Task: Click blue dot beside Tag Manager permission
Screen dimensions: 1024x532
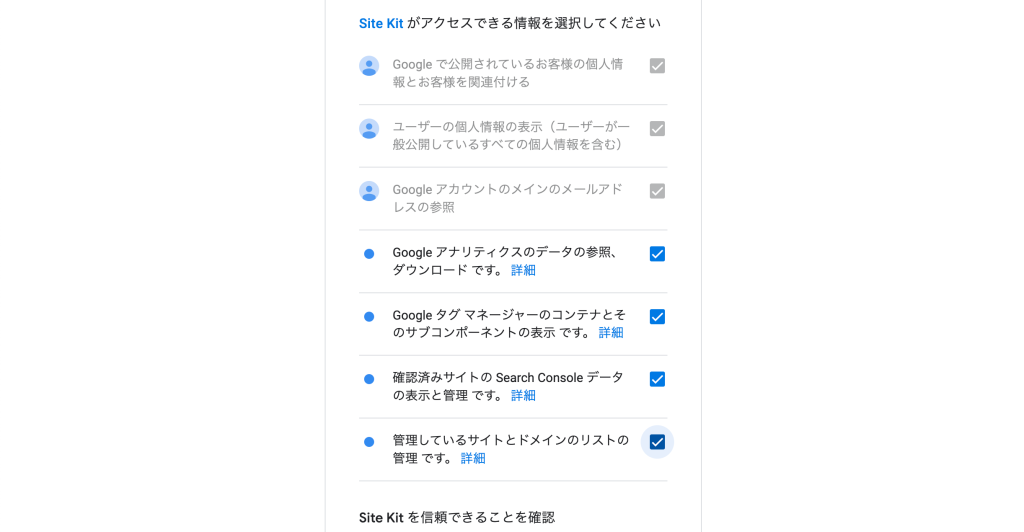Action: coord(369,317)
